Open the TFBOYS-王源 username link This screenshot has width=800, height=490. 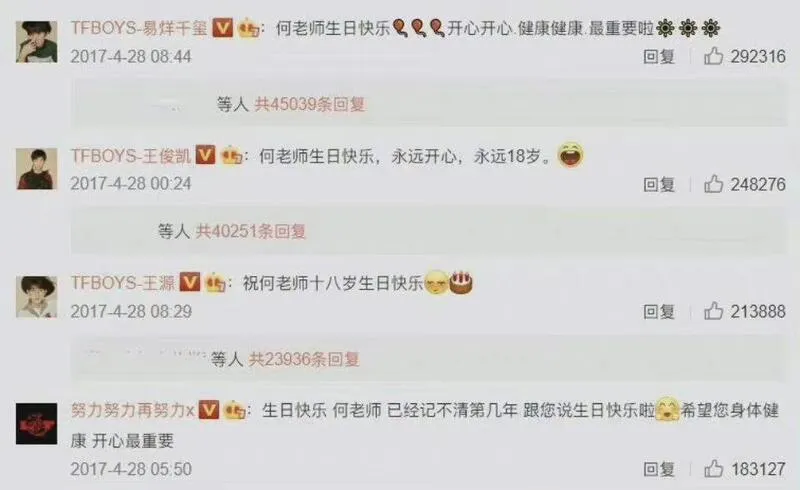click(122, 283)
